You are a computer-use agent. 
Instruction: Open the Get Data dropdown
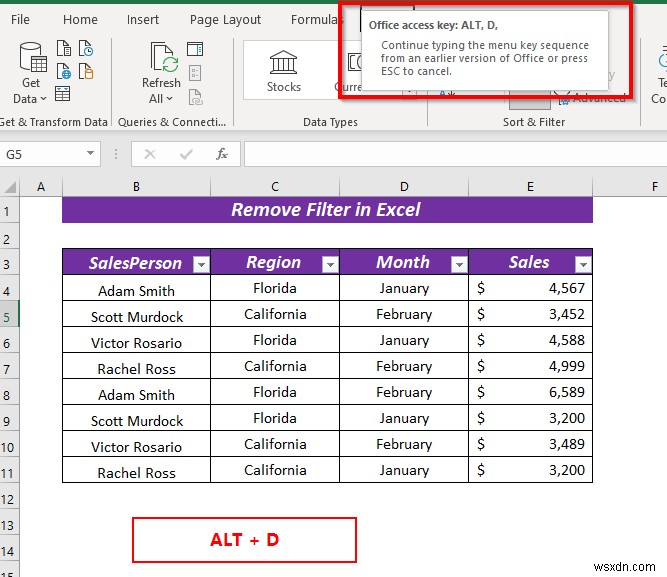click(30, 73)
